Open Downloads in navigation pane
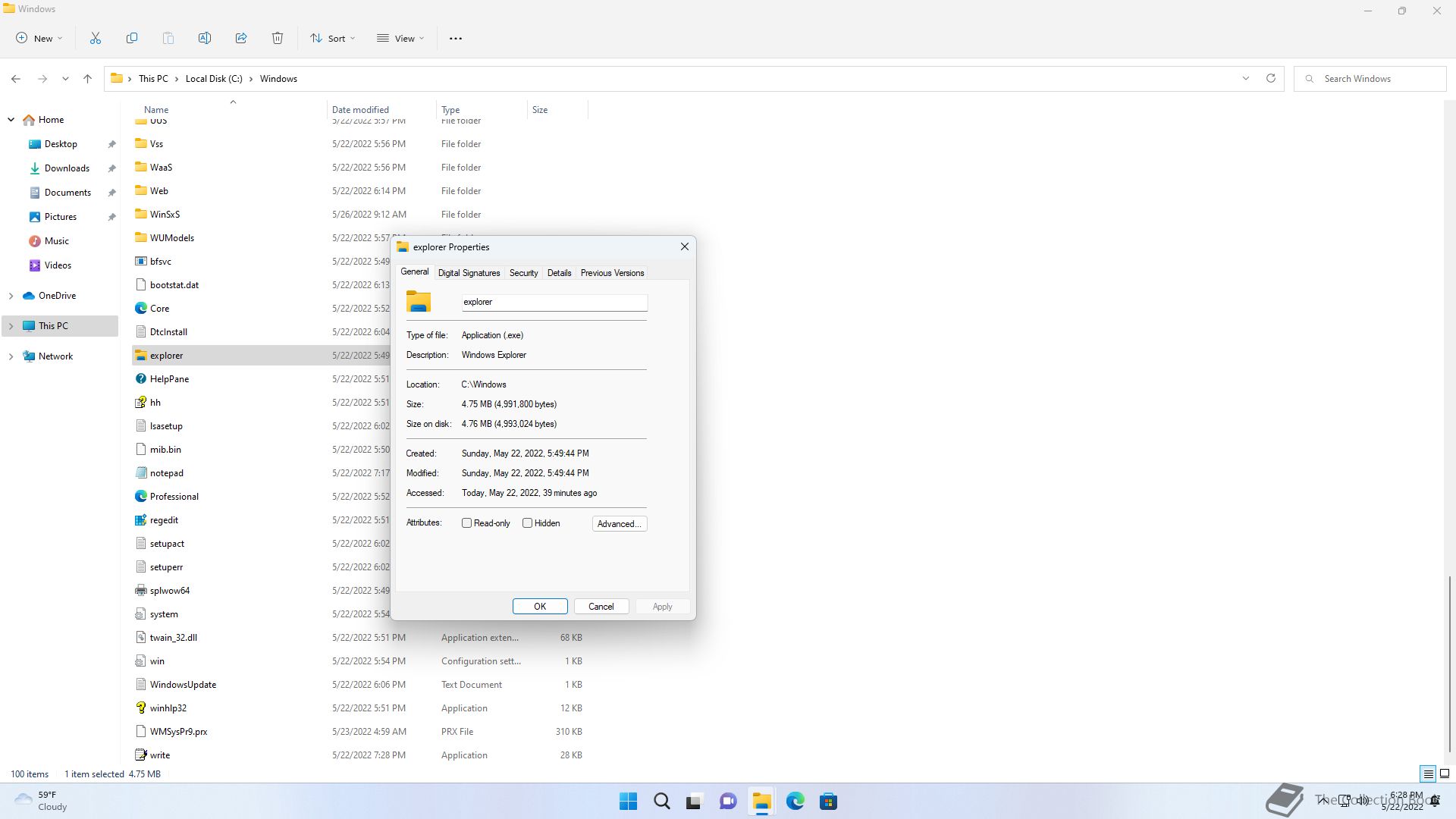This screenshot has height=819, width=1456. [67, 168]
